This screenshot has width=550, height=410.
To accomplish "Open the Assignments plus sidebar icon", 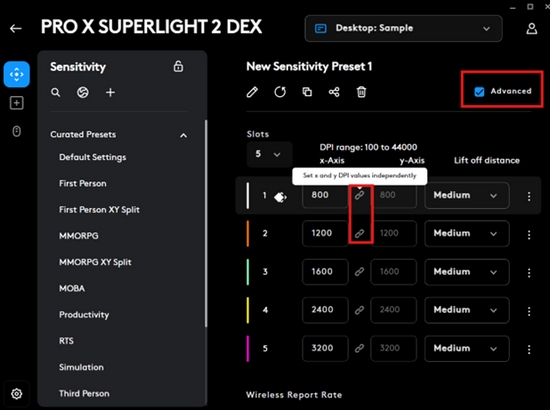I will (x=16, y=103).
